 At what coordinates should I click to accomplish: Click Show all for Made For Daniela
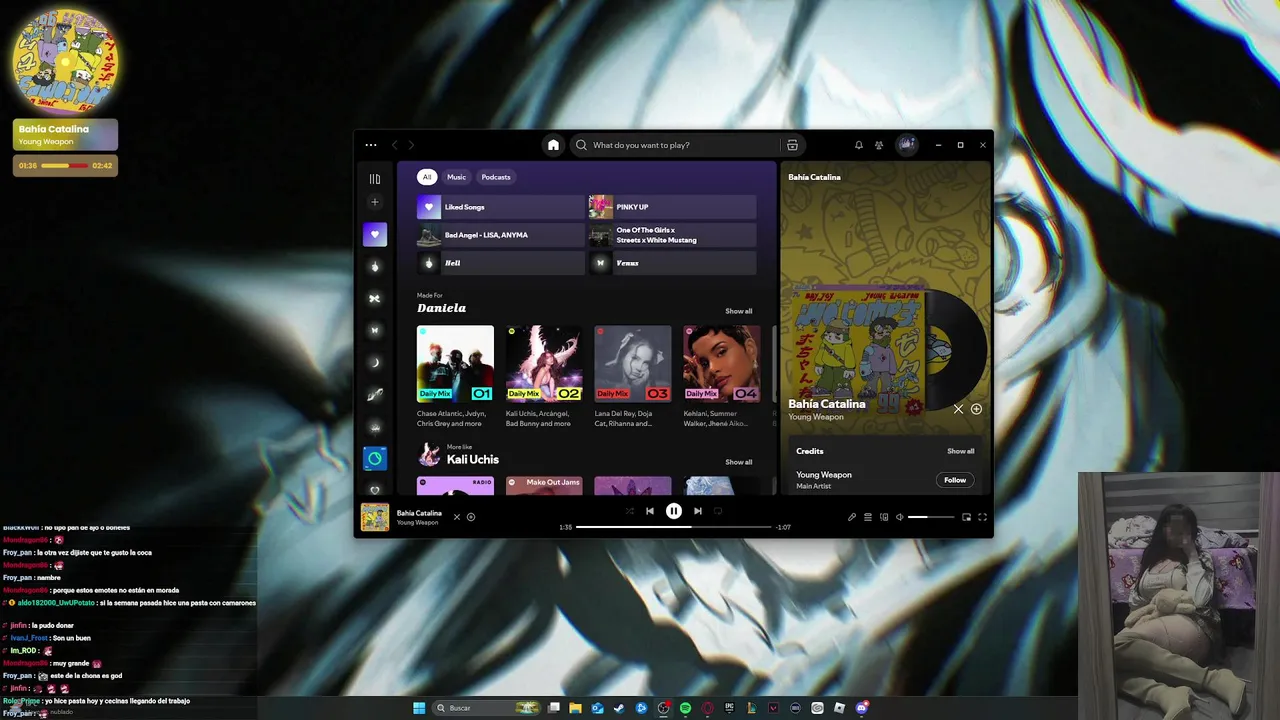[x=738, y=311]
